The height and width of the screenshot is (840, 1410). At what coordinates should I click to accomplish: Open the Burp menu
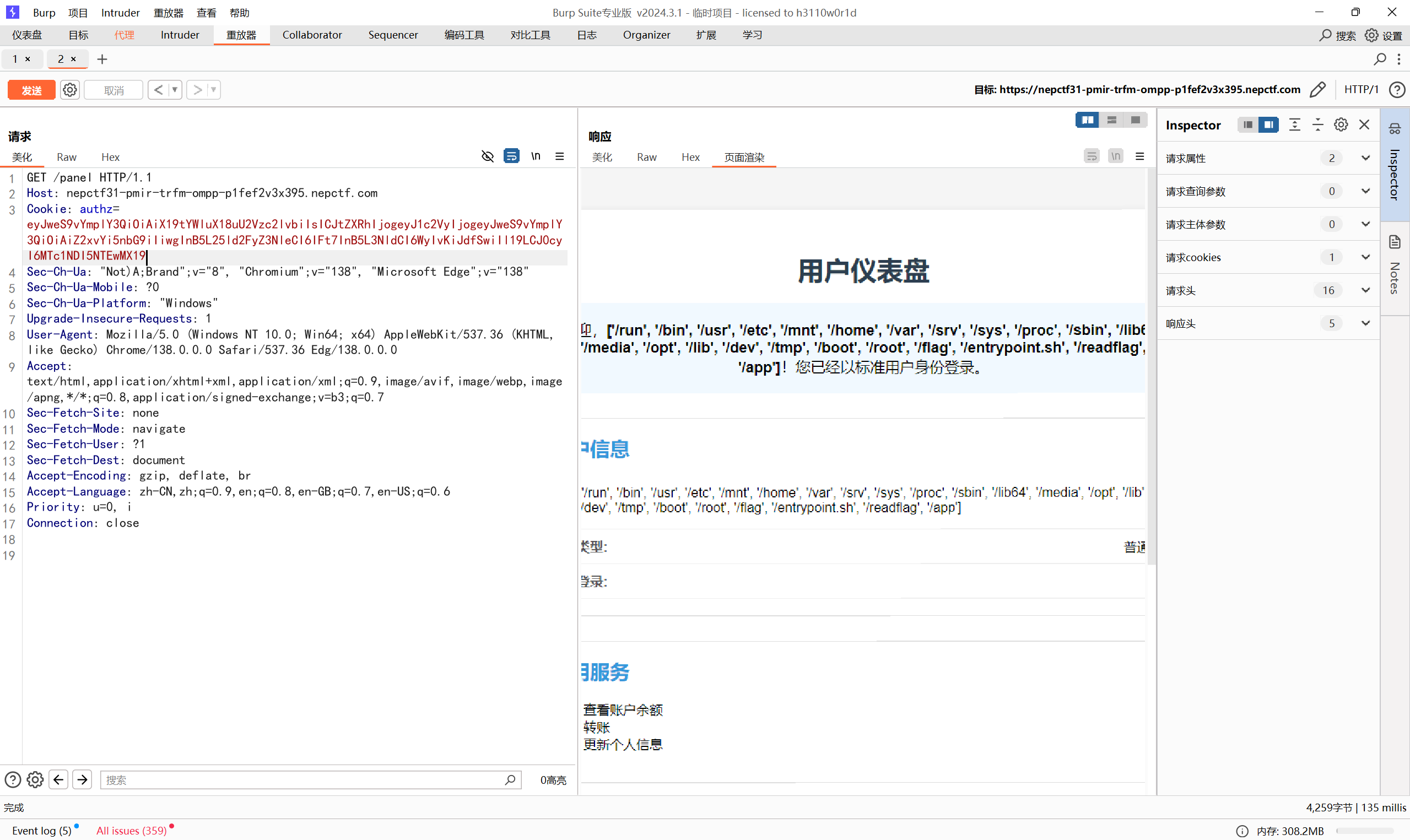coord(44,13)
